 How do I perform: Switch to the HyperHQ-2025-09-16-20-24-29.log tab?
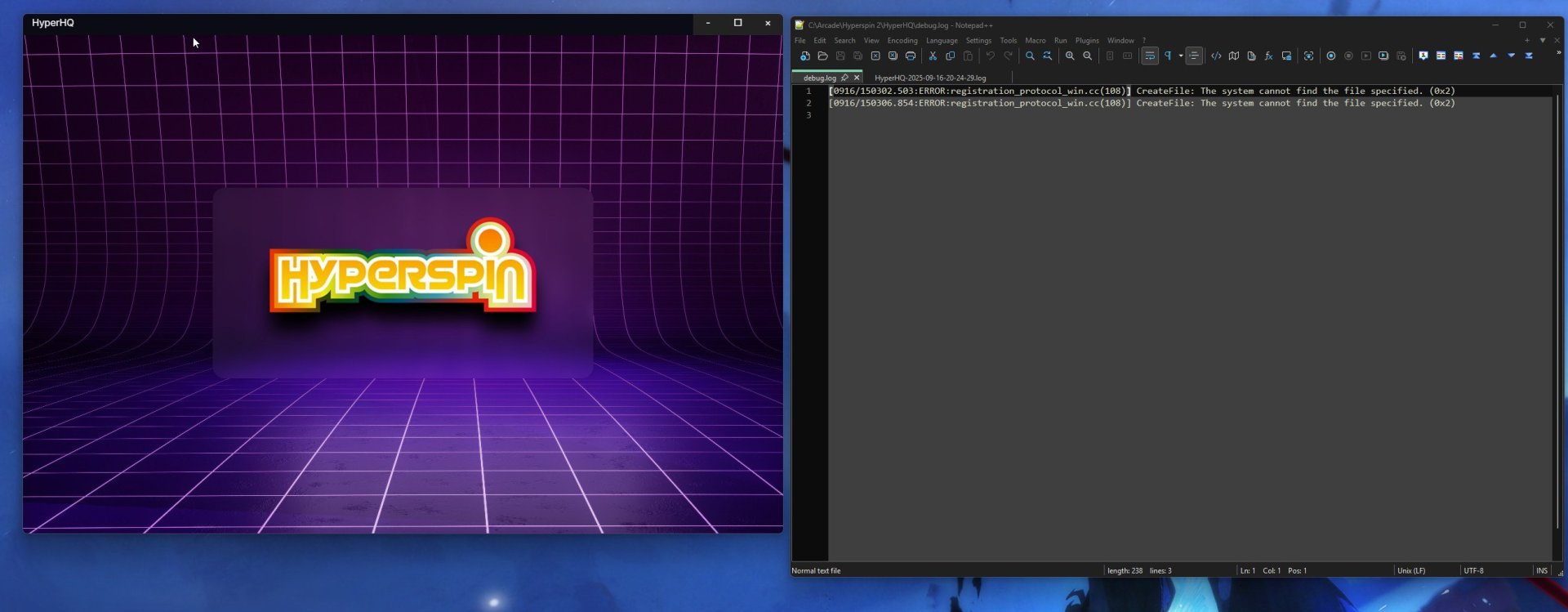click(x=930, y=78)
